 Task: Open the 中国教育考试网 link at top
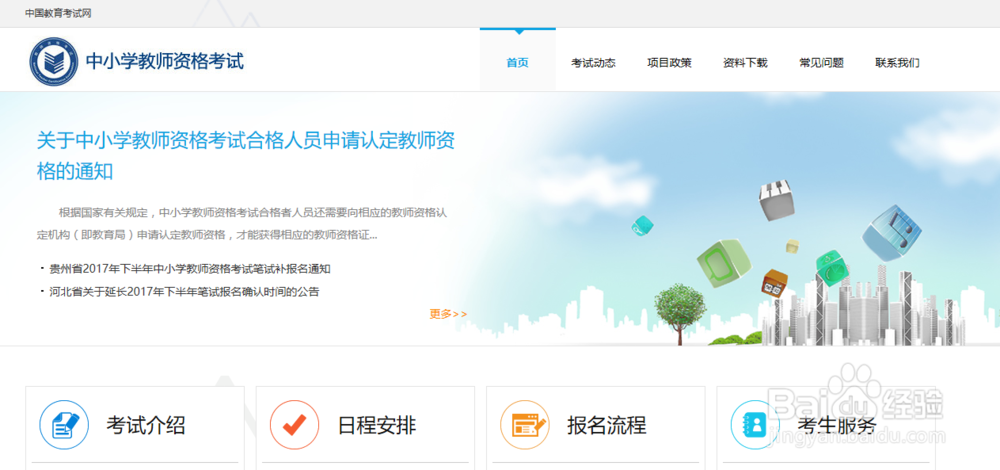(x=58, y=13)
